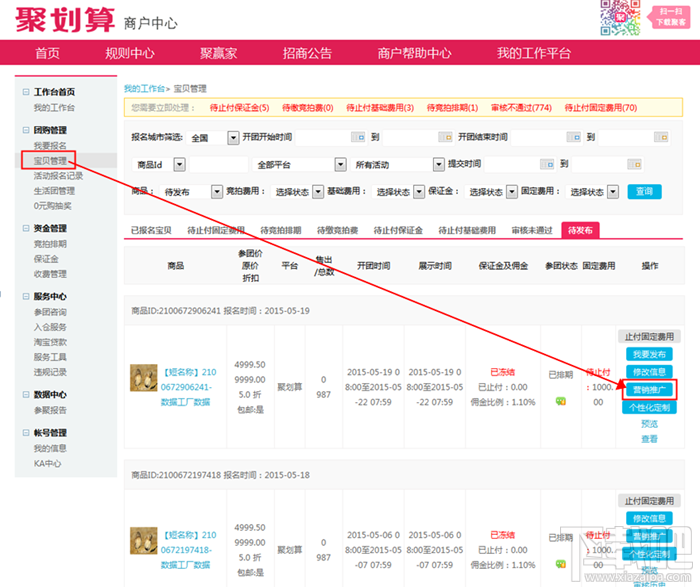Collapse the 团购管理 sidebar section
The height and width of the screenshot is (587, 700).
point(26,130)
